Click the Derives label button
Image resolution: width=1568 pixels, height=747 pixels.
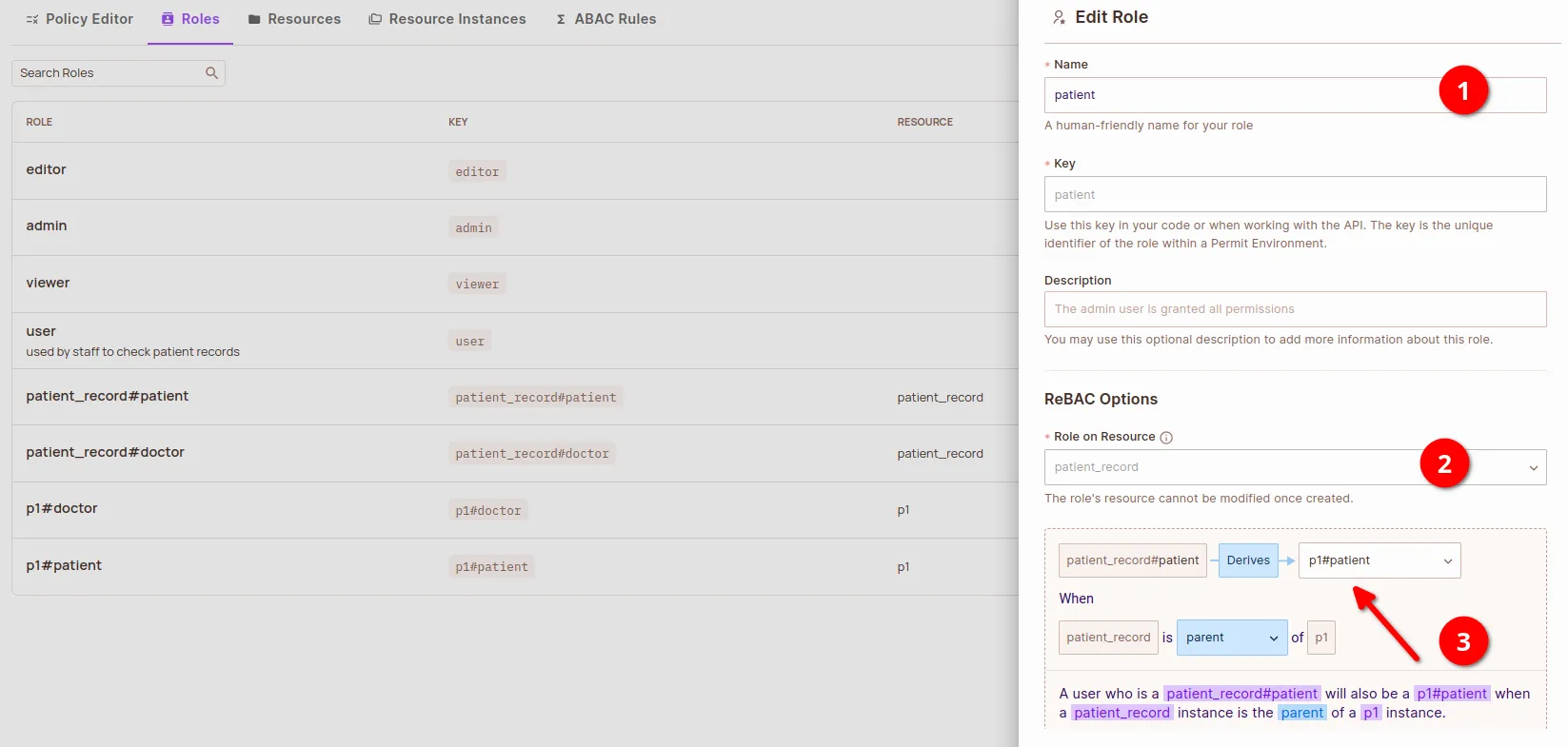click(1247, 560)
